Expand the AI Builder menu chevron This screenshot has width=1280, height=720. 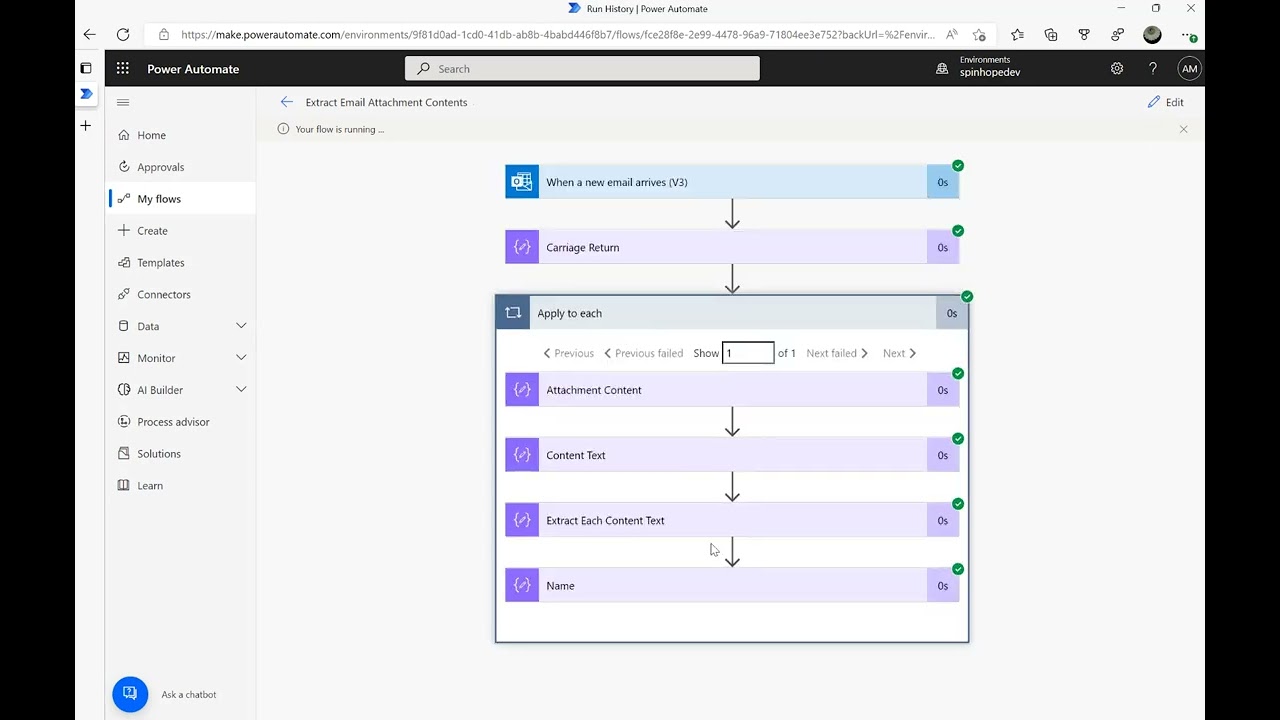coord(241,390)
